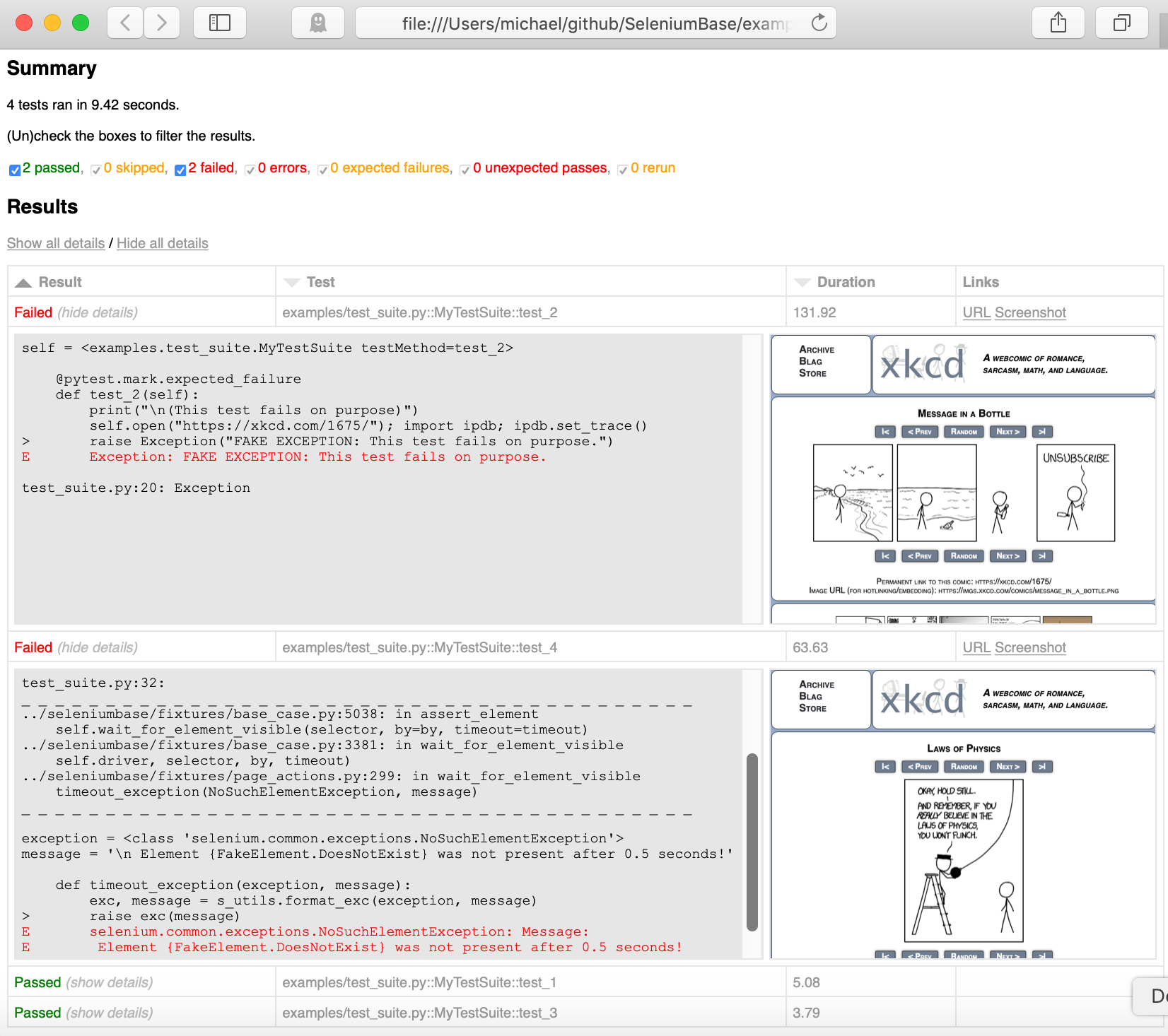The image size is (1168, 1036).
Task: Navigate back using Safari's back arrow
Action: tap(124, 22)
